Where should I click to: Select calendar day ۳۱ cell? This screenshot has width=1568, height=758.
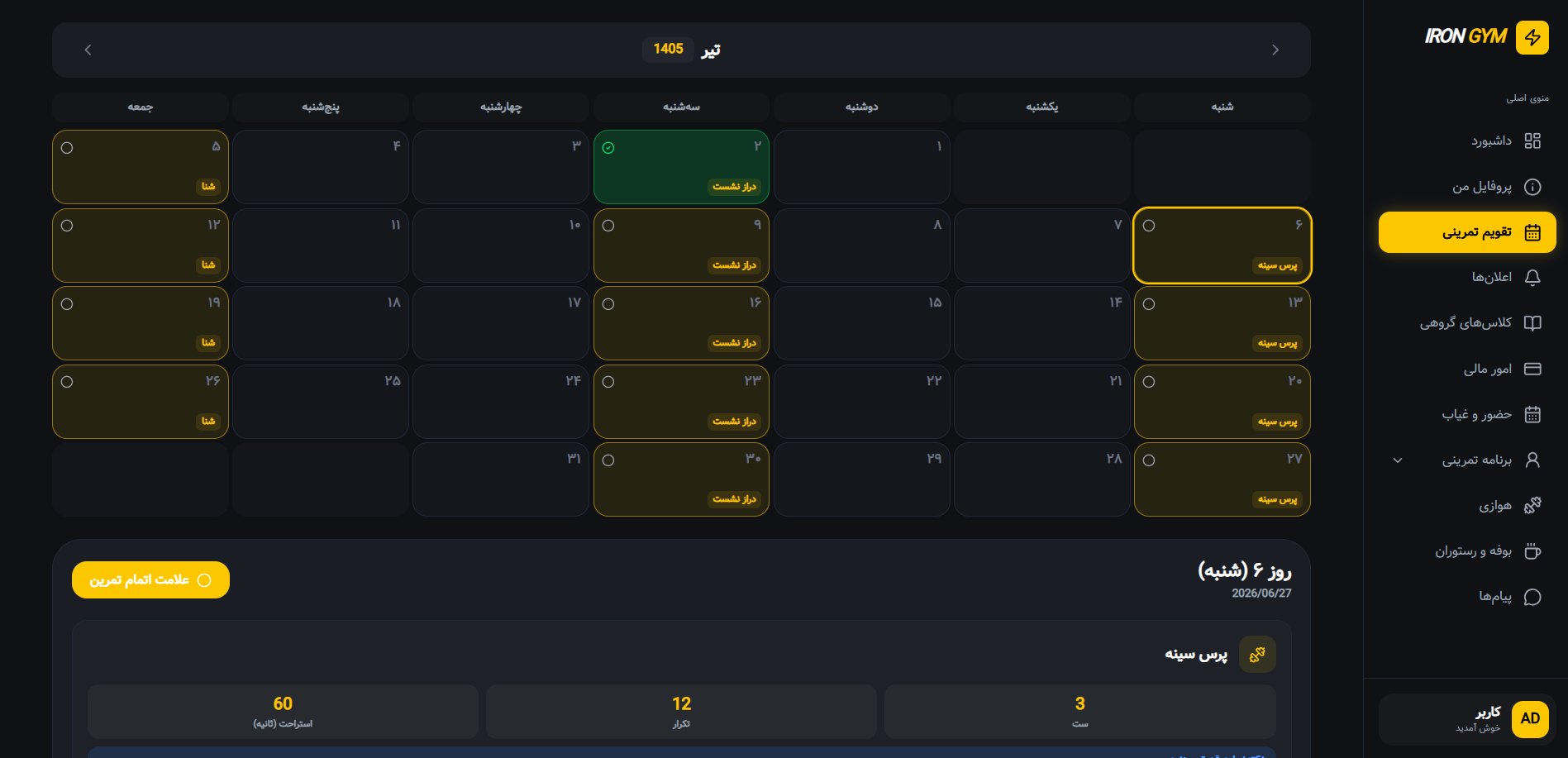click(501, 479)
